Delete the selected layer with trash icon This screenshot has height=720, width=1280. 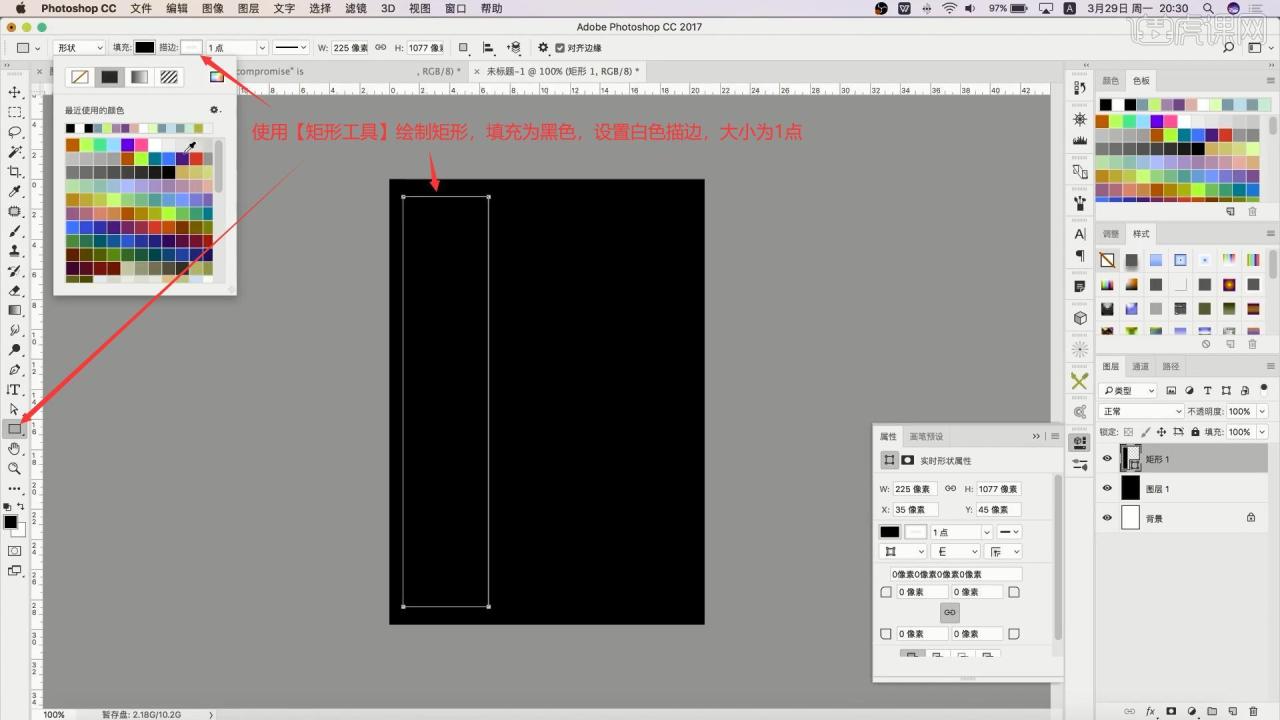coord(1252,711)
